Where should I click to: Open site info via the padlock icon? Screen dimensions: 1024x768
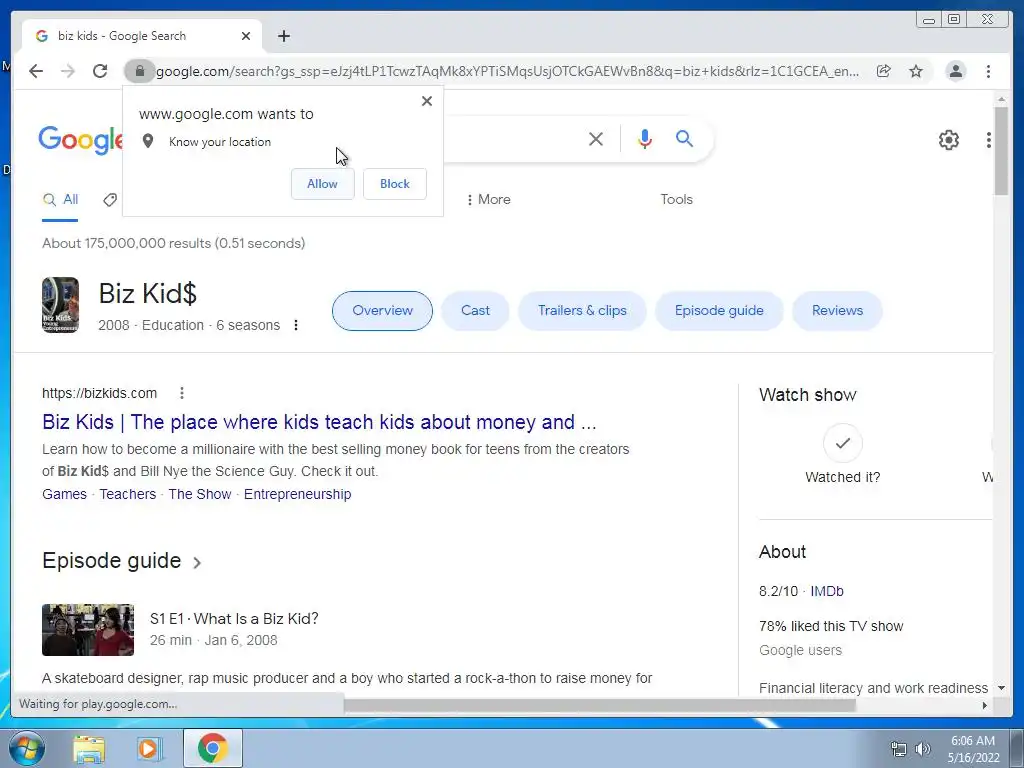[x=139, y=71]
